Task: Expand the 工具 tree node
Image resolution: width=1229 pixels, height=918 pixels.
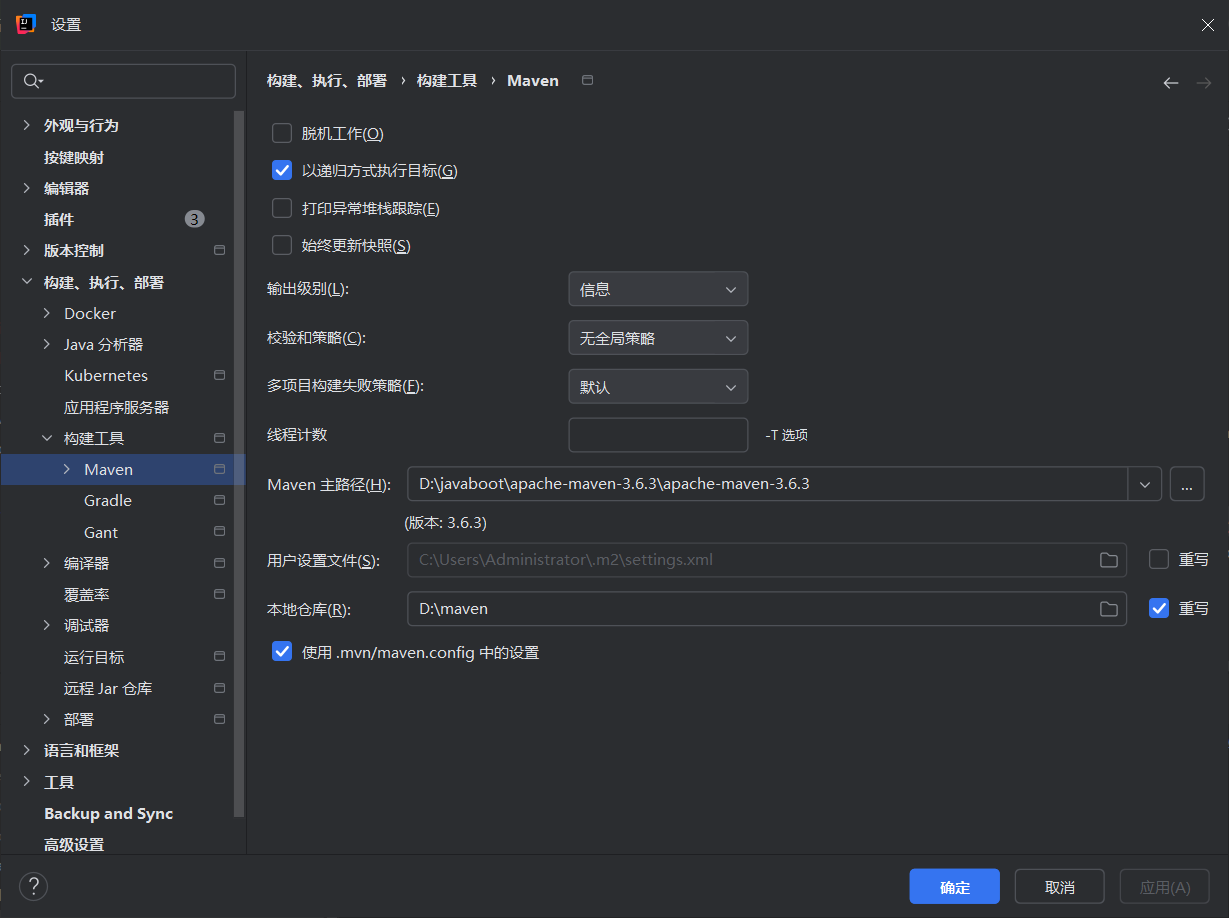Action: tap(27, 782)
